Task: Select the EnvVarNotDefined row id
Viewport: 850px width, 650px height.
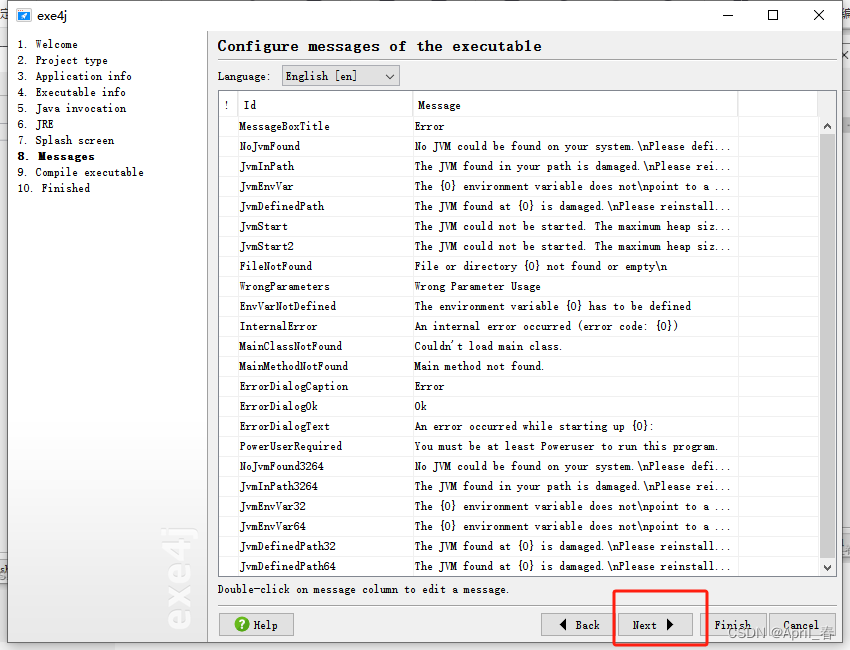Action: point(287,306)
